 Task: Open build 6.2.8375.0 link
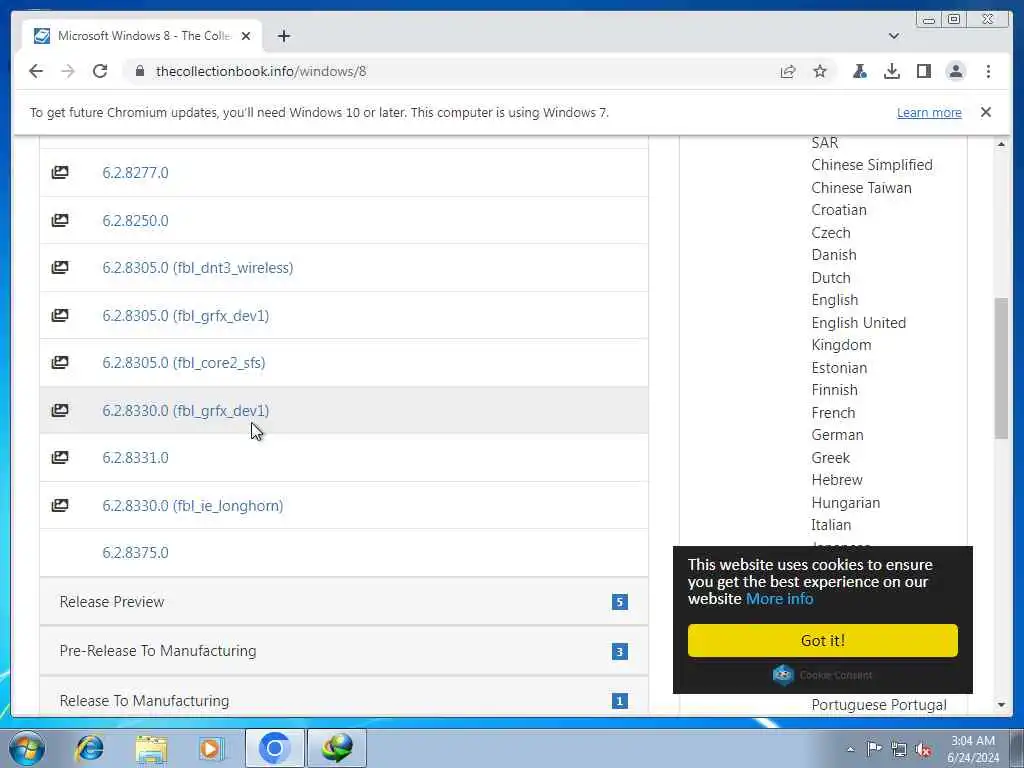click(135, 552)
